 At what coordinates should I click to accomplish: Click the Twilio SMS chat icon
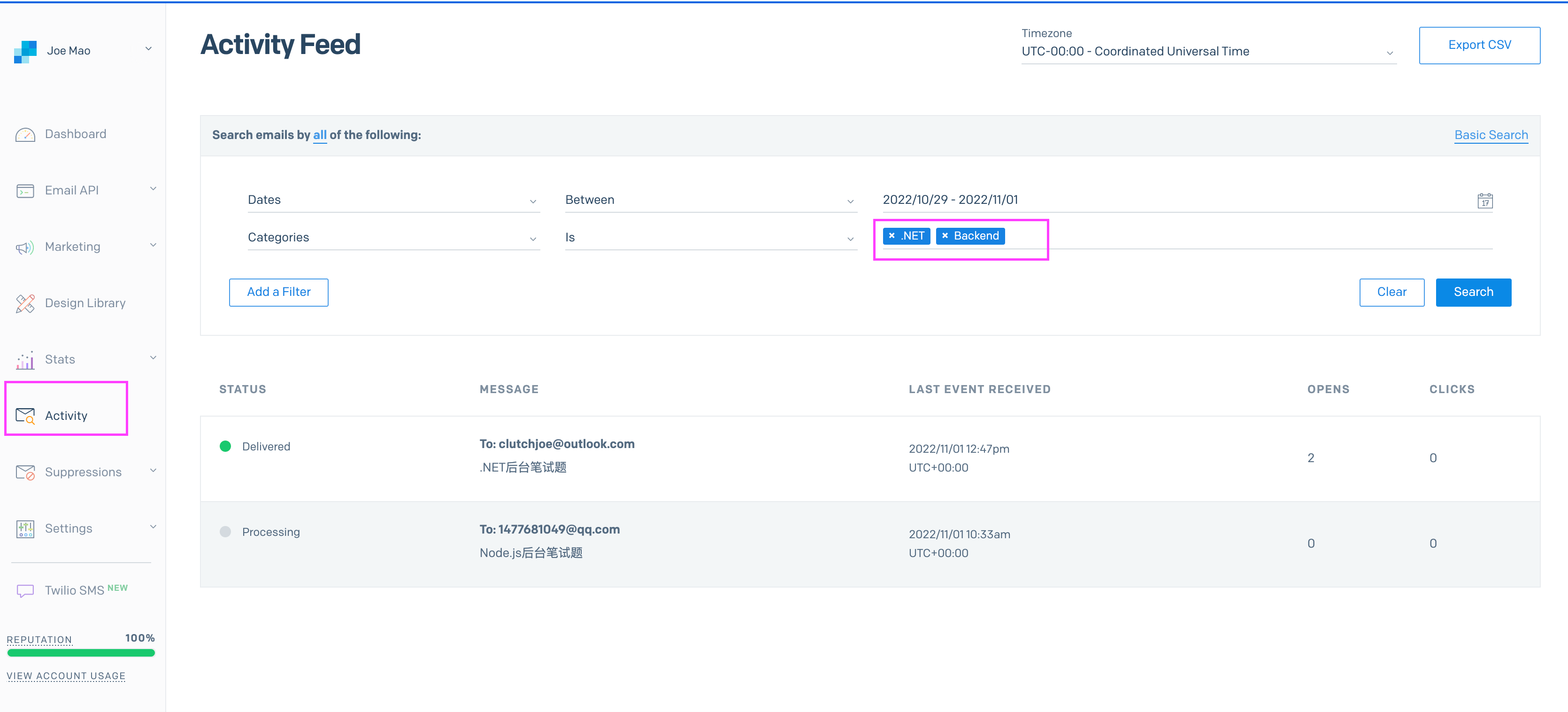tap(25, 591)
